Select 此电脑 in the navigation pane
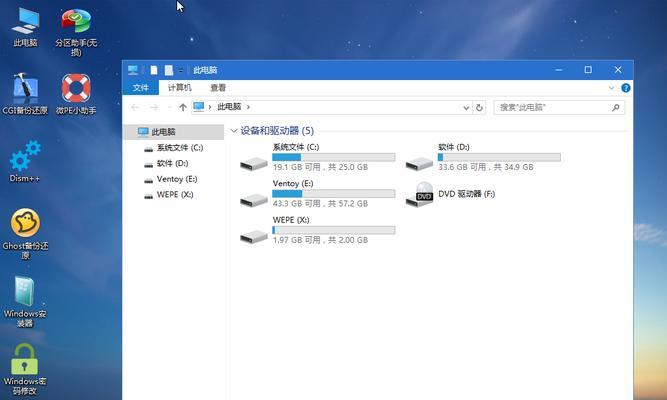This screenshot has width=667, height=400. pos(174,132)
